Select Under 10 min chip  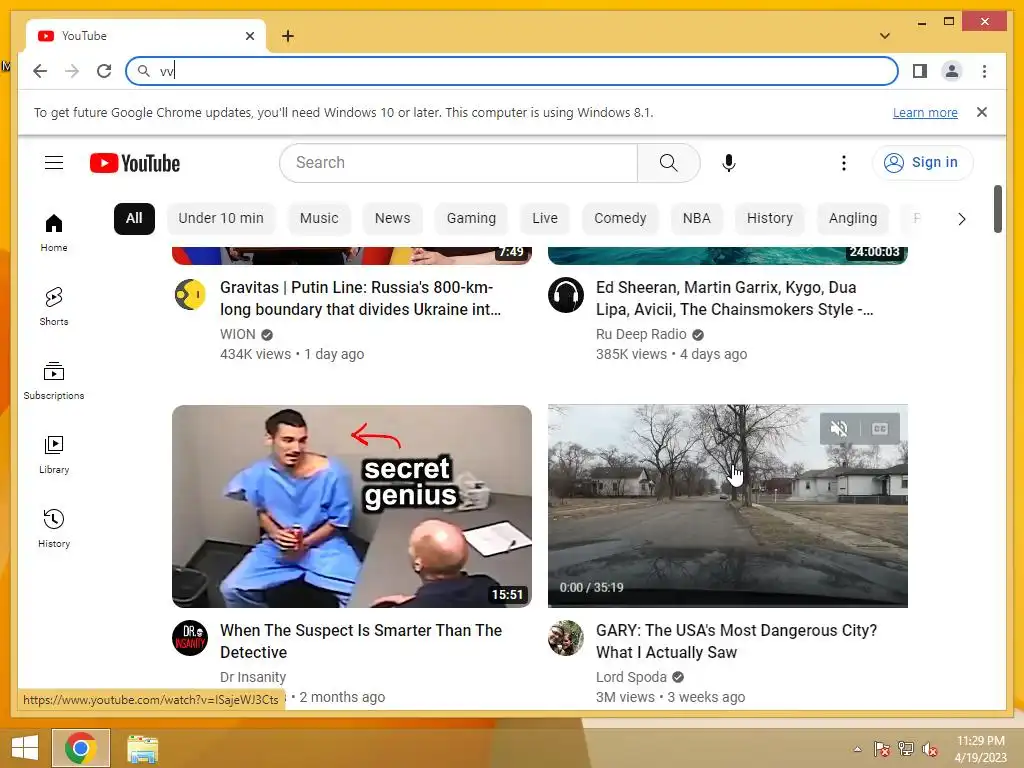click(x=221, y=218)
